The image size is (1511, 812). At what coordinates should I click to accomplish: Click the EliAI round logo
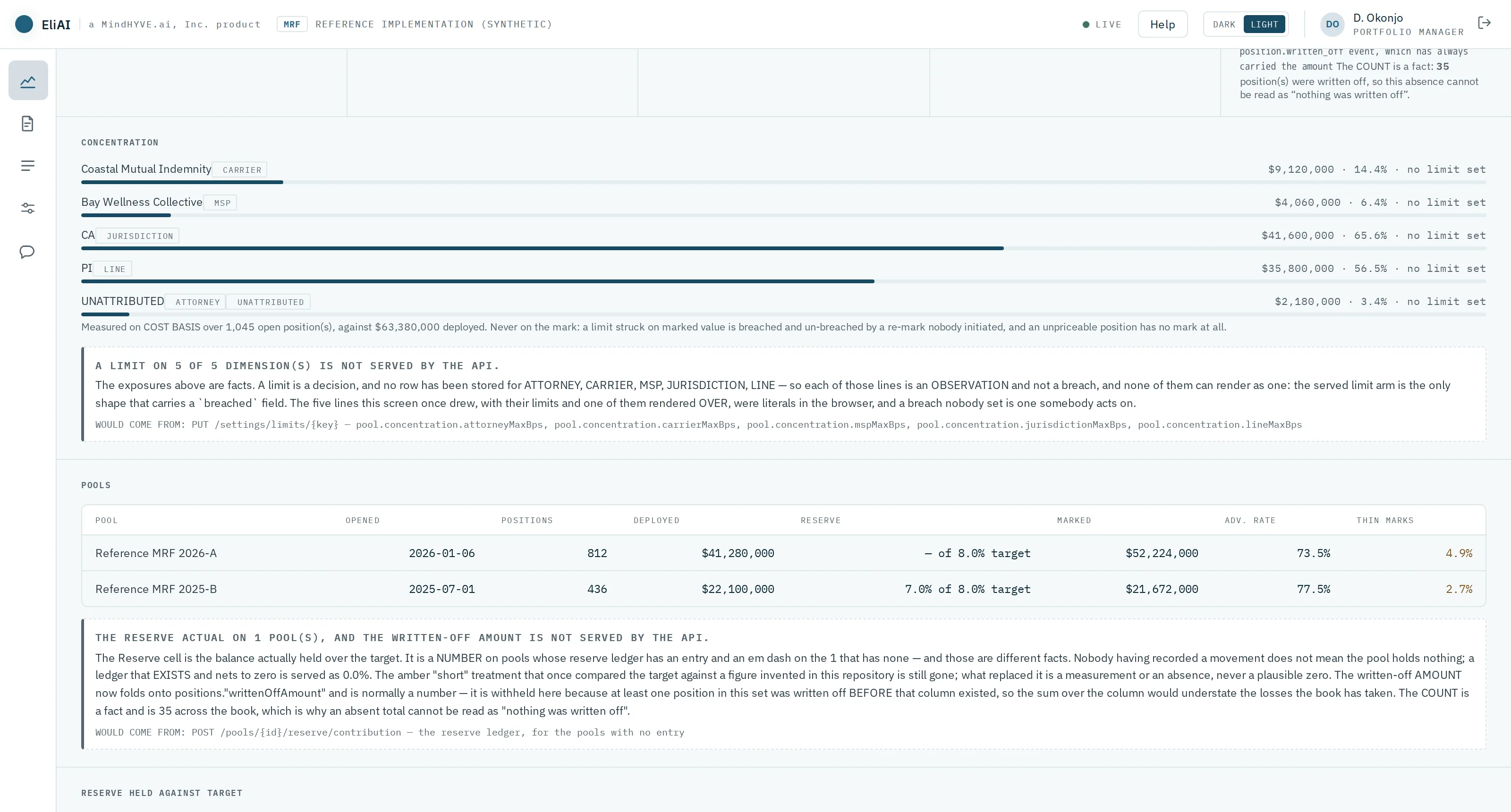24,24
